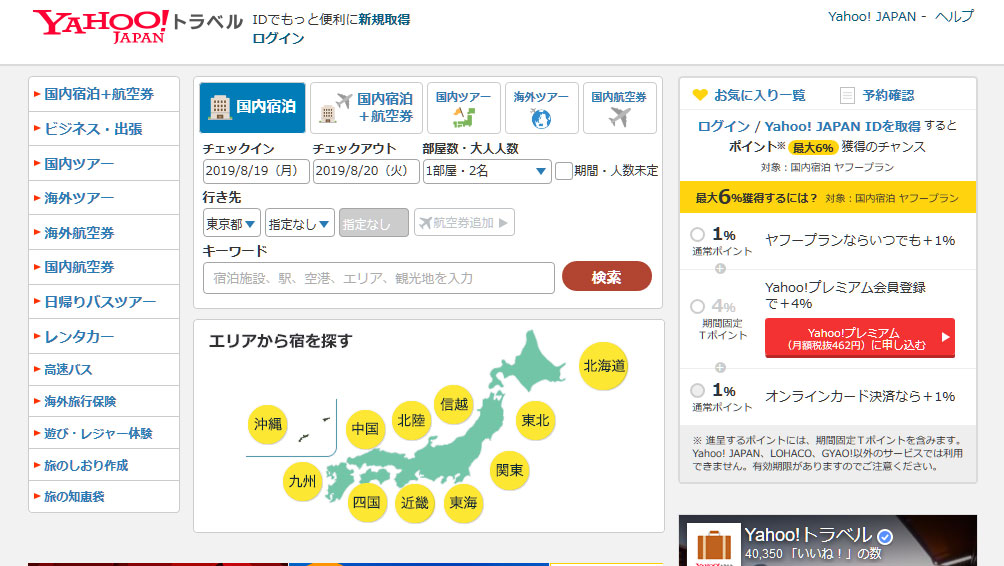Click the 航空券追加 button
Viewport: 1004px width, 566px height.
pos(464,223)
